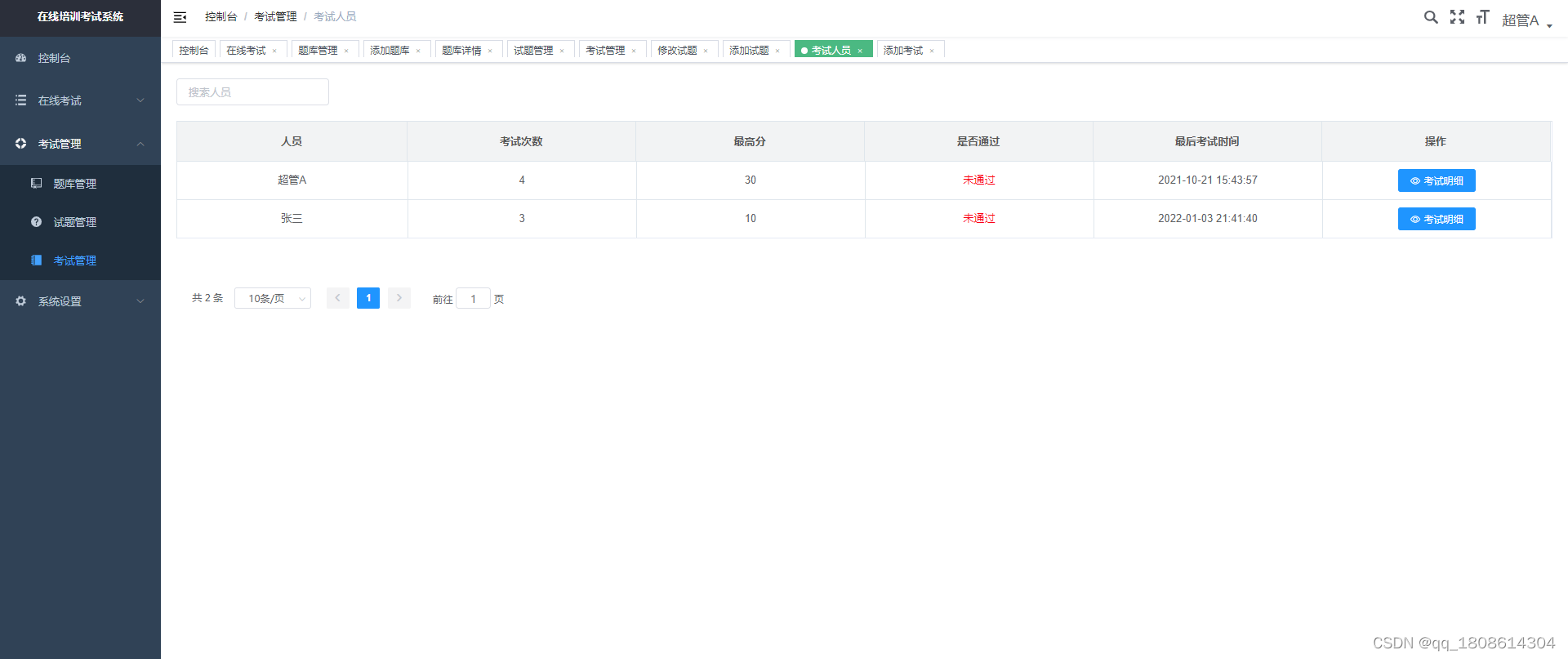Open the 10条/页 page size dropdown
Screen dimensions: 1568x659
coord(273,299)
